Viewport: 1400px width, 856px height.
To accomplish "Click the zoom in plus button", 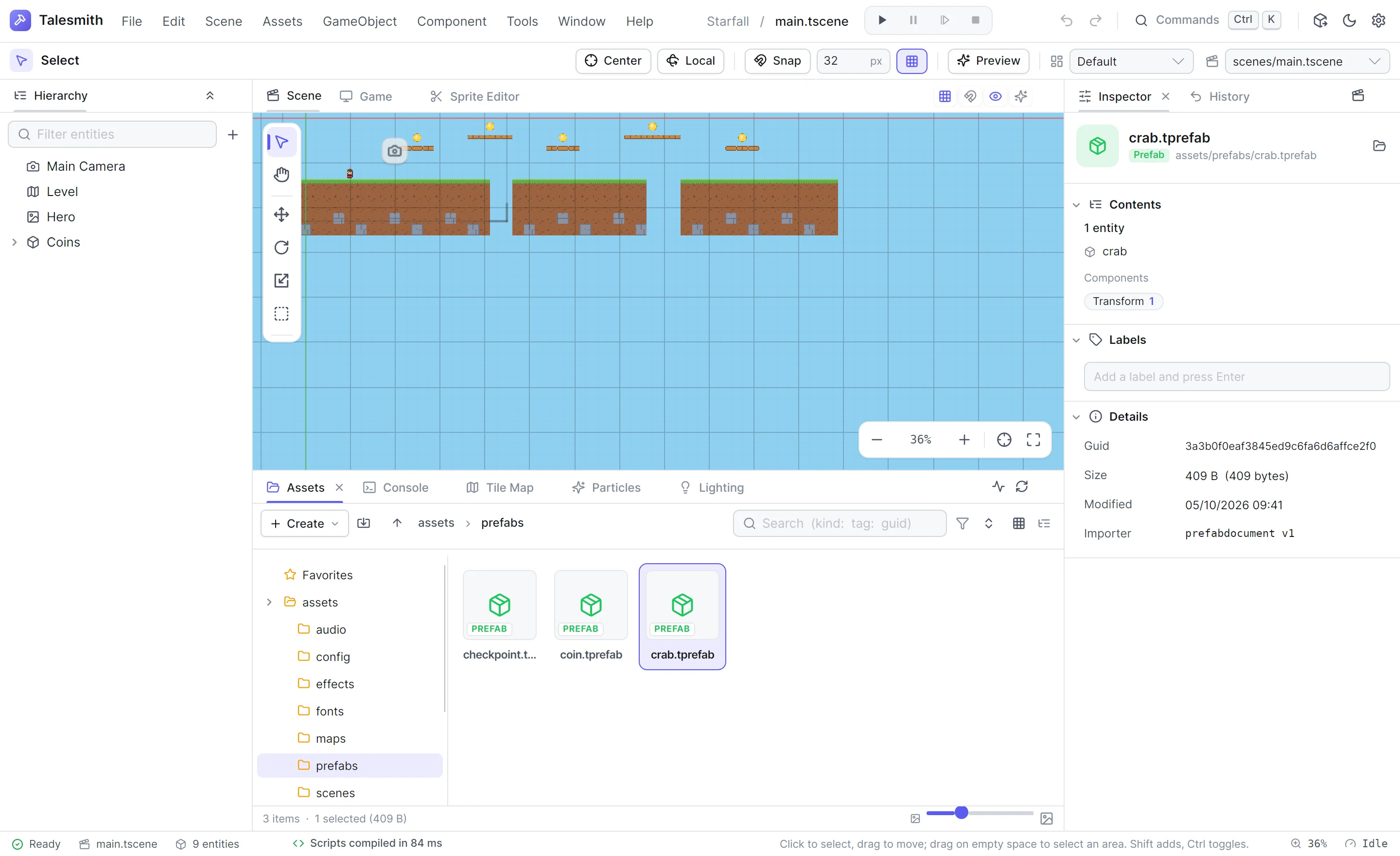I will pyautogui.click(x=964, y=439).
